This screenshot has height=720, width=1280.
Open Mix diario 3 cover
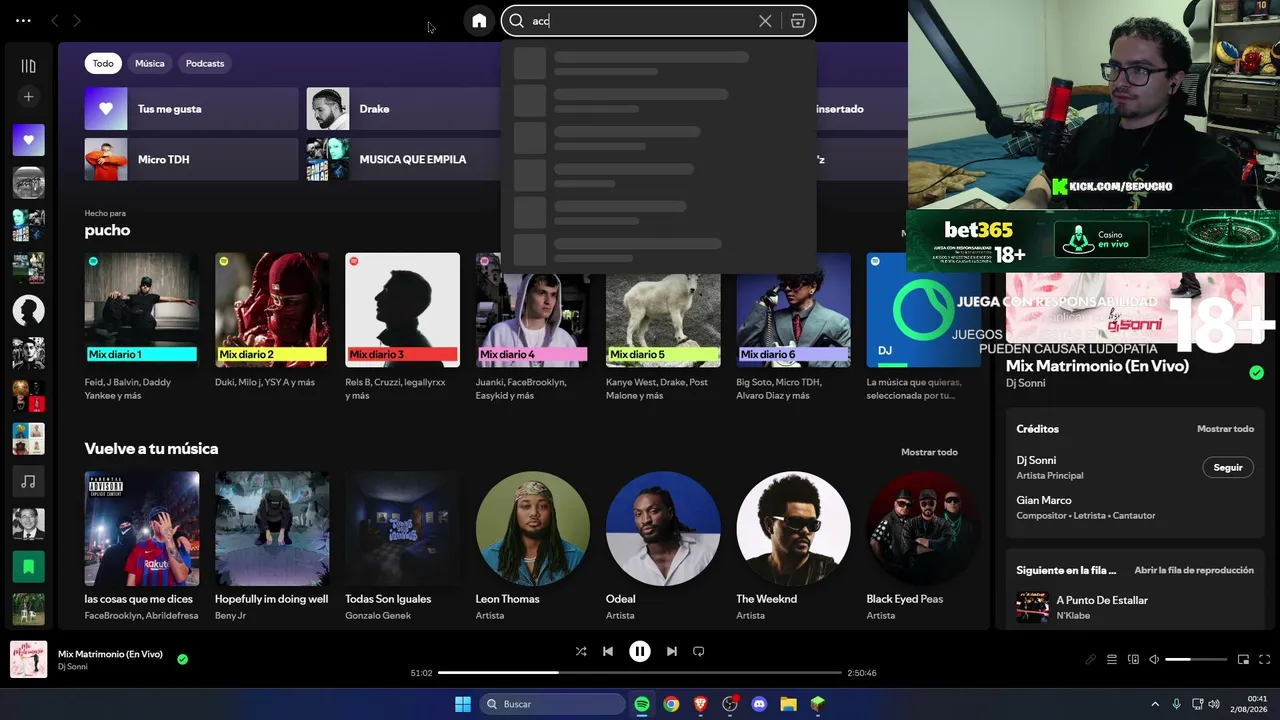(402, 310)
